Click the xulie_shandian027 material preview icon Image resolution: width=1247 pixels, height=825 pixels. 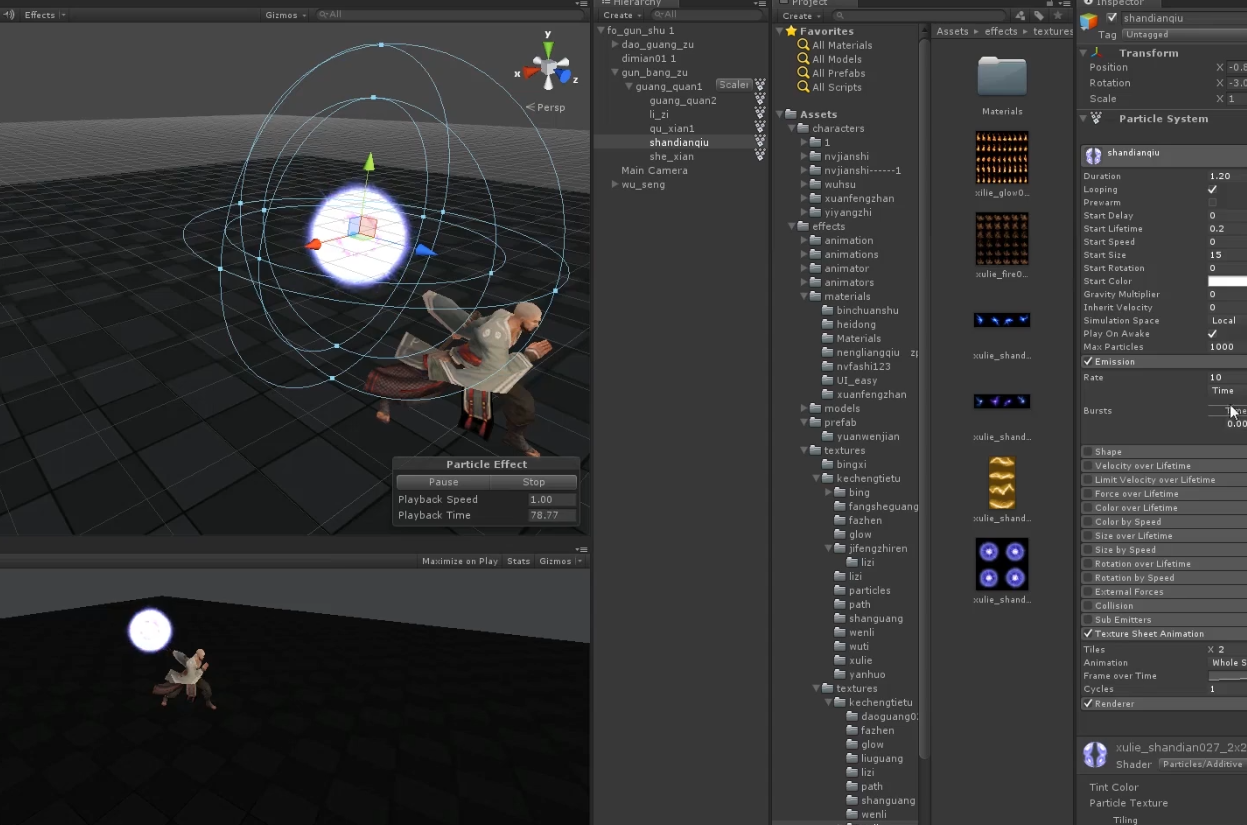tap(1095, 755)
